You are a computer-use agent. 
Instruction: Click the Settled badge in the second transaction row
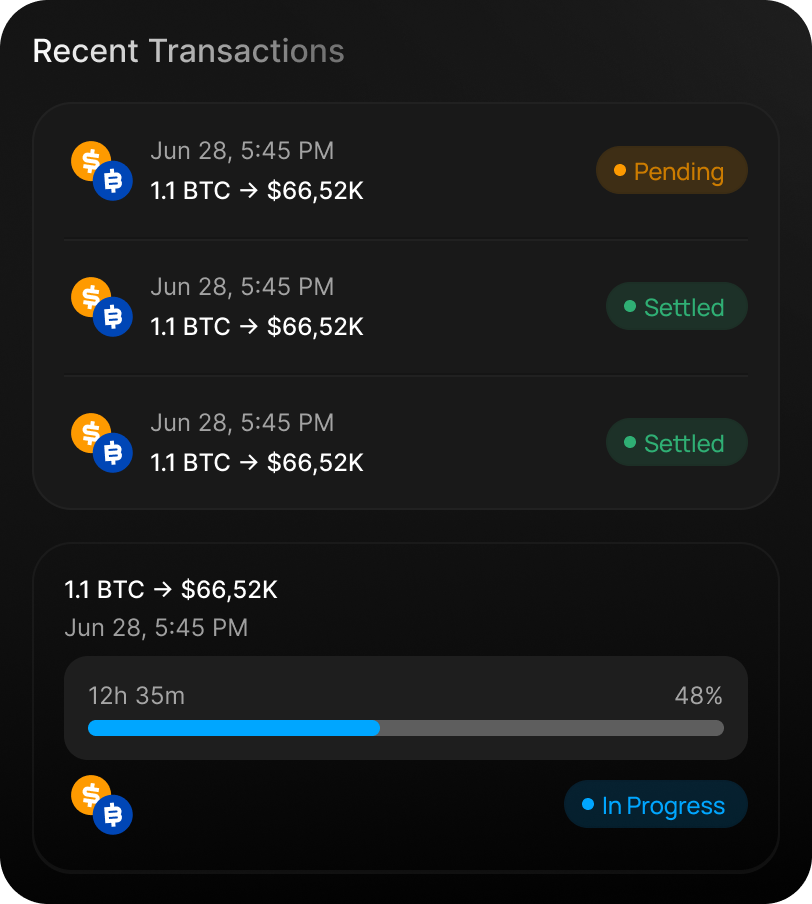(x=677, y=307)
